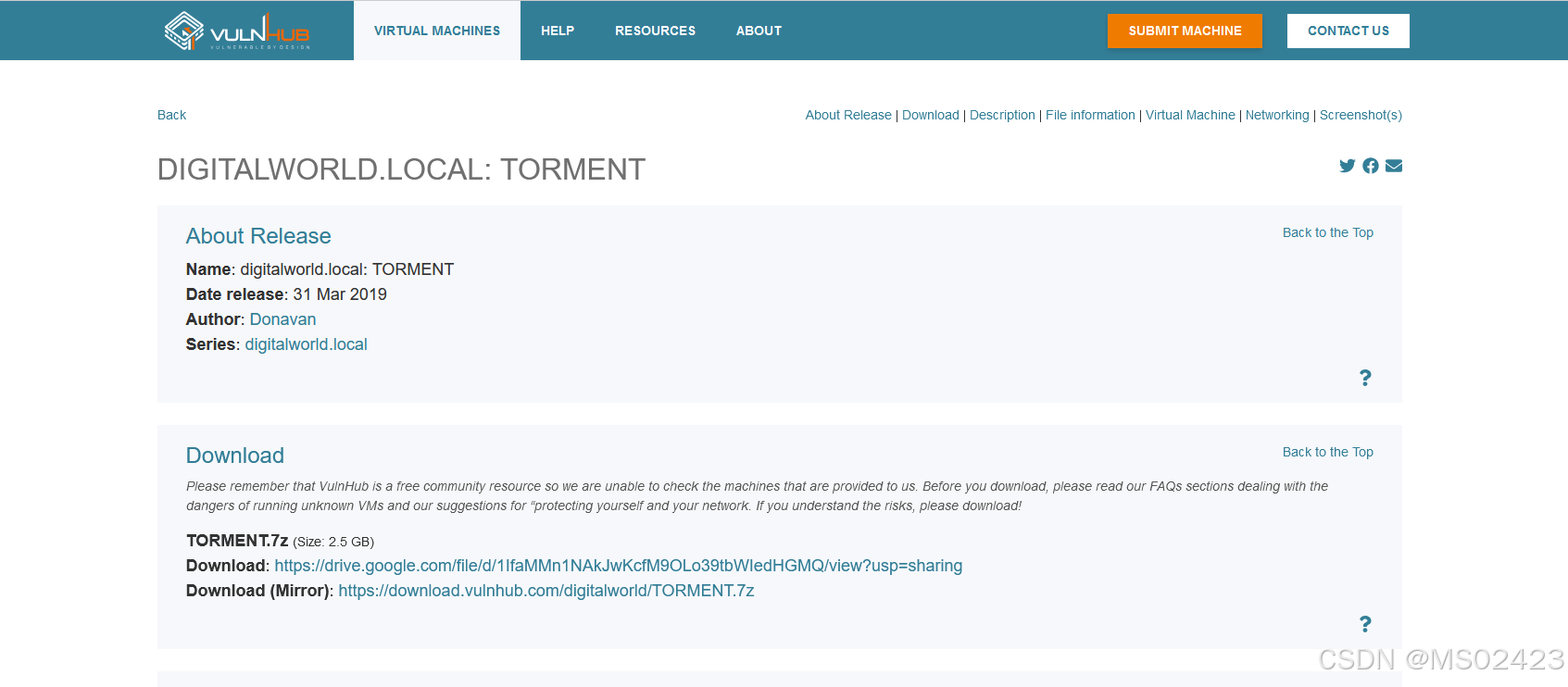Jump to Virtual Machine anchor link
Screen dimensions: 1568x687
tap(1190, 115)
